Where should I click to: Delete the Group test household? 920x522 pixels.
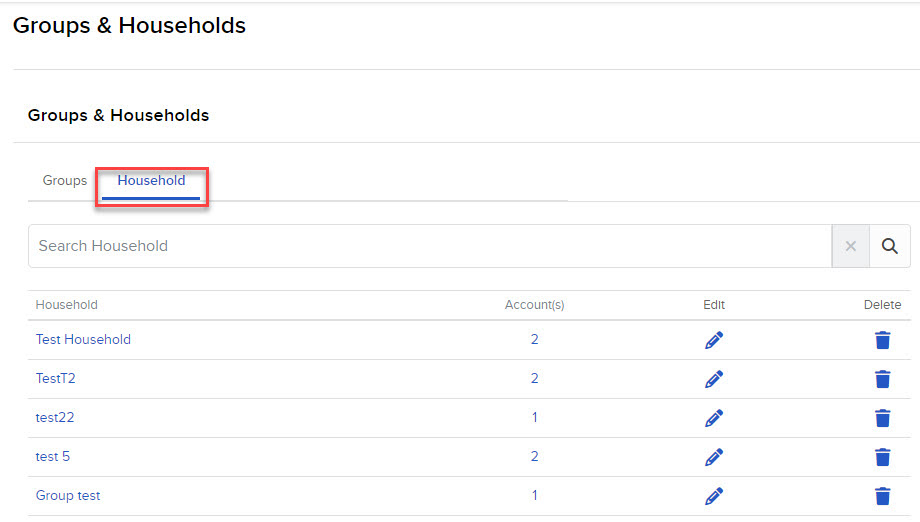tap(882, 496)
